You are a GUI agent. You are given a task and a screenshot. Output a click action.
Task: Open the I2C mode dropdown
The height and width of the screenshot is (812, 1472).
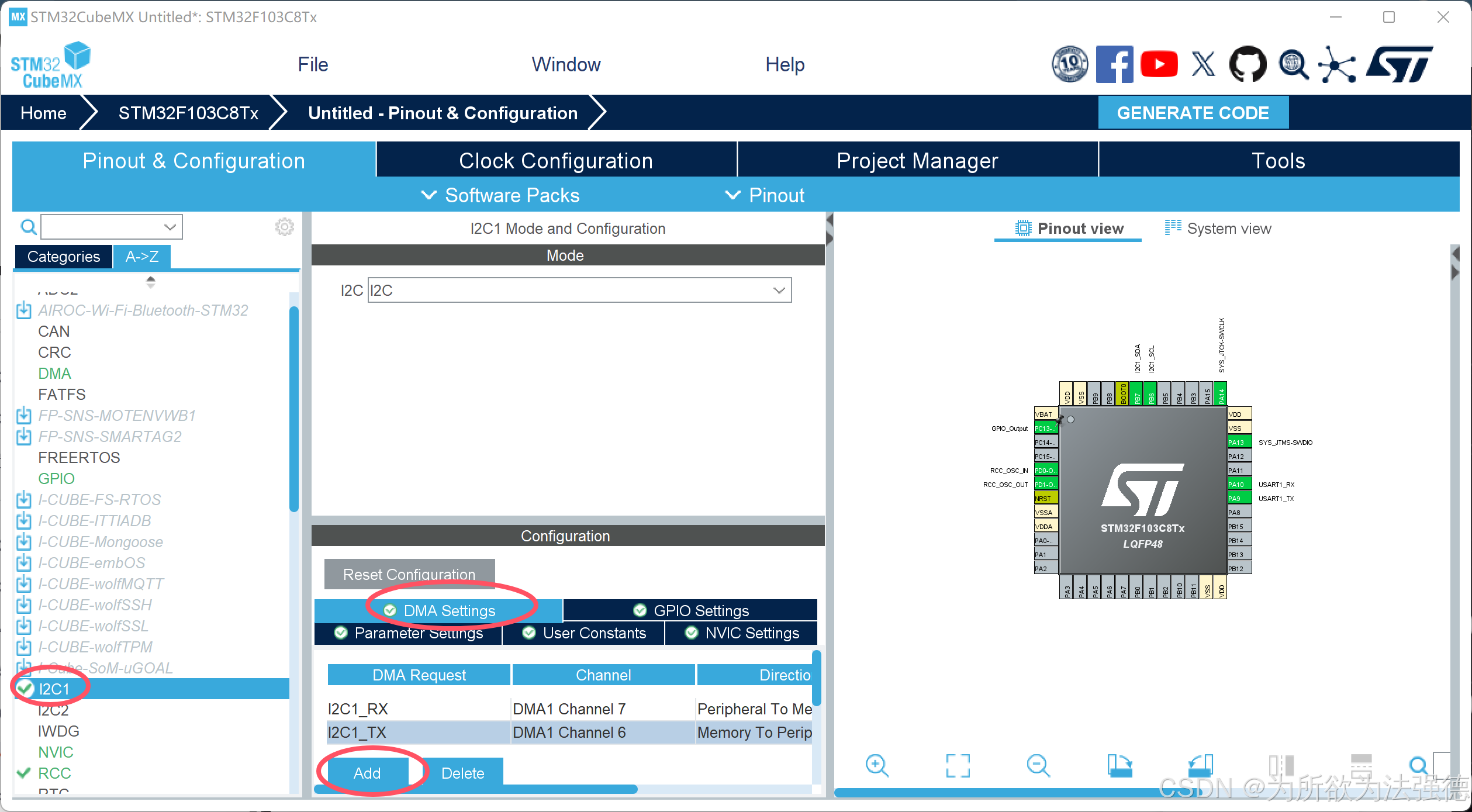pos(779,291)
